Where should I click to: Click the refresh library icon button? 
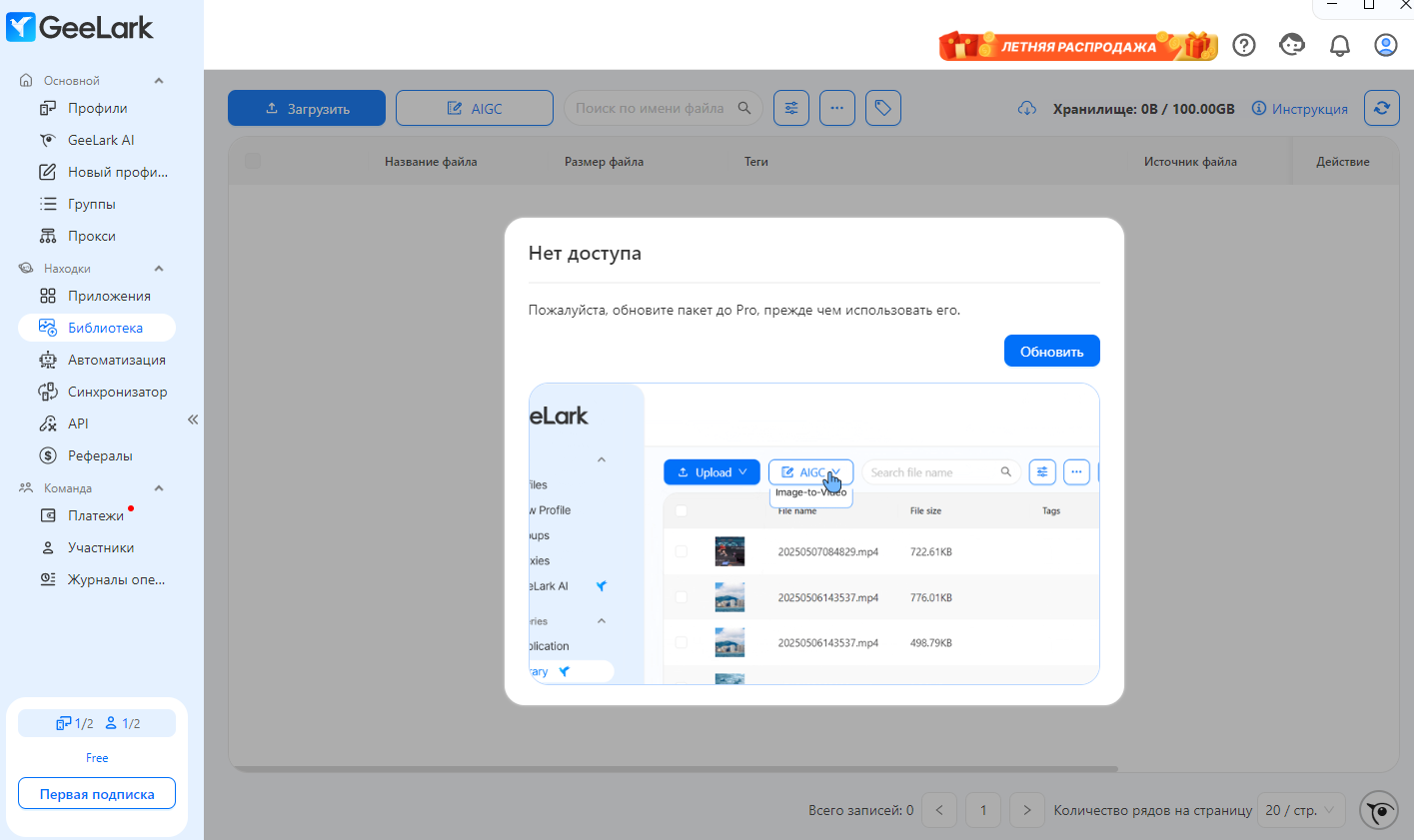[x=1381, y=108]
